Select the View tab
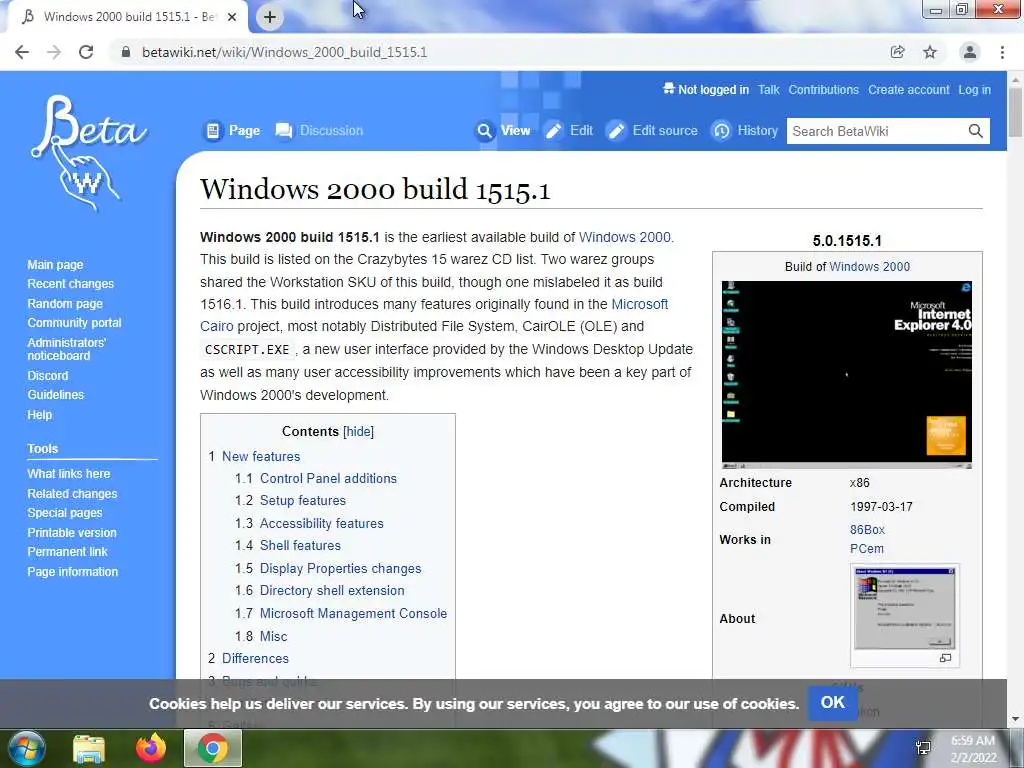The height and width of the screenshot is (768, 1024). pos(503,131)
